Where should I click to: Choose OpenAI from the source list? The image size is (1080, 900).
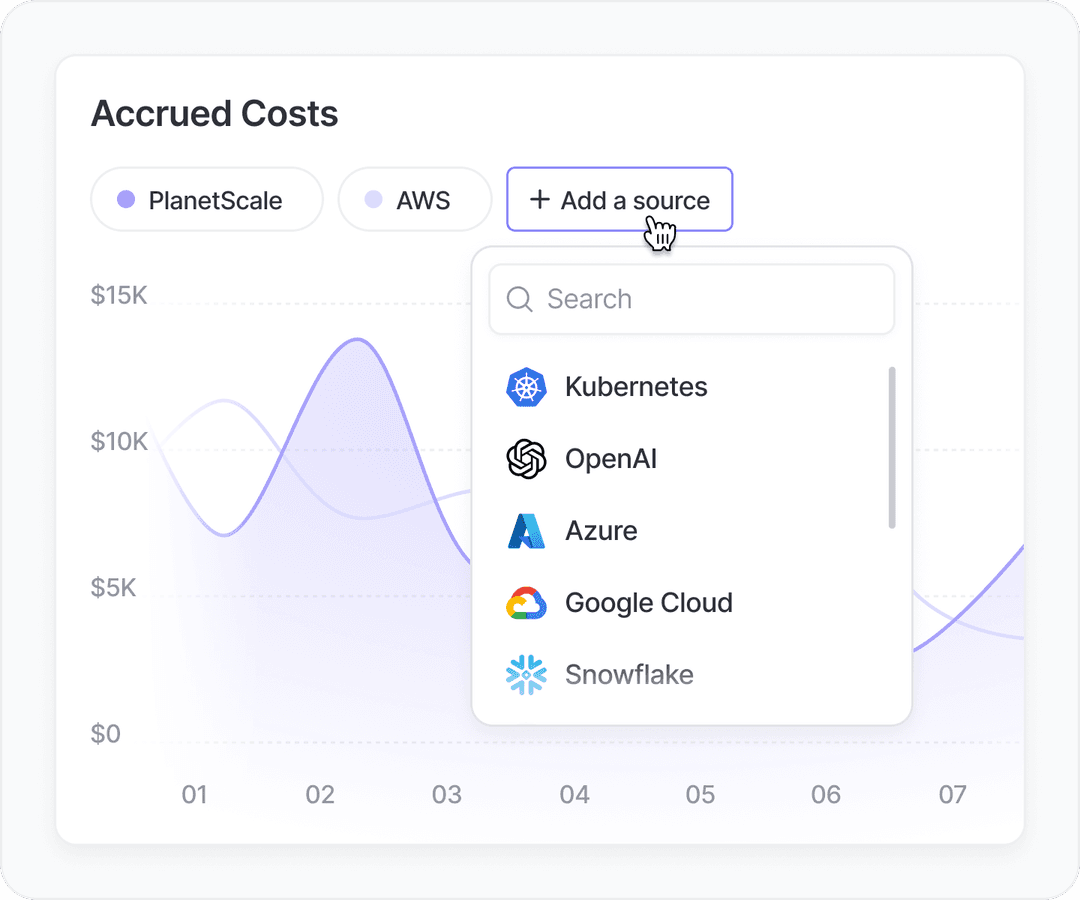(x=611, y=459)
